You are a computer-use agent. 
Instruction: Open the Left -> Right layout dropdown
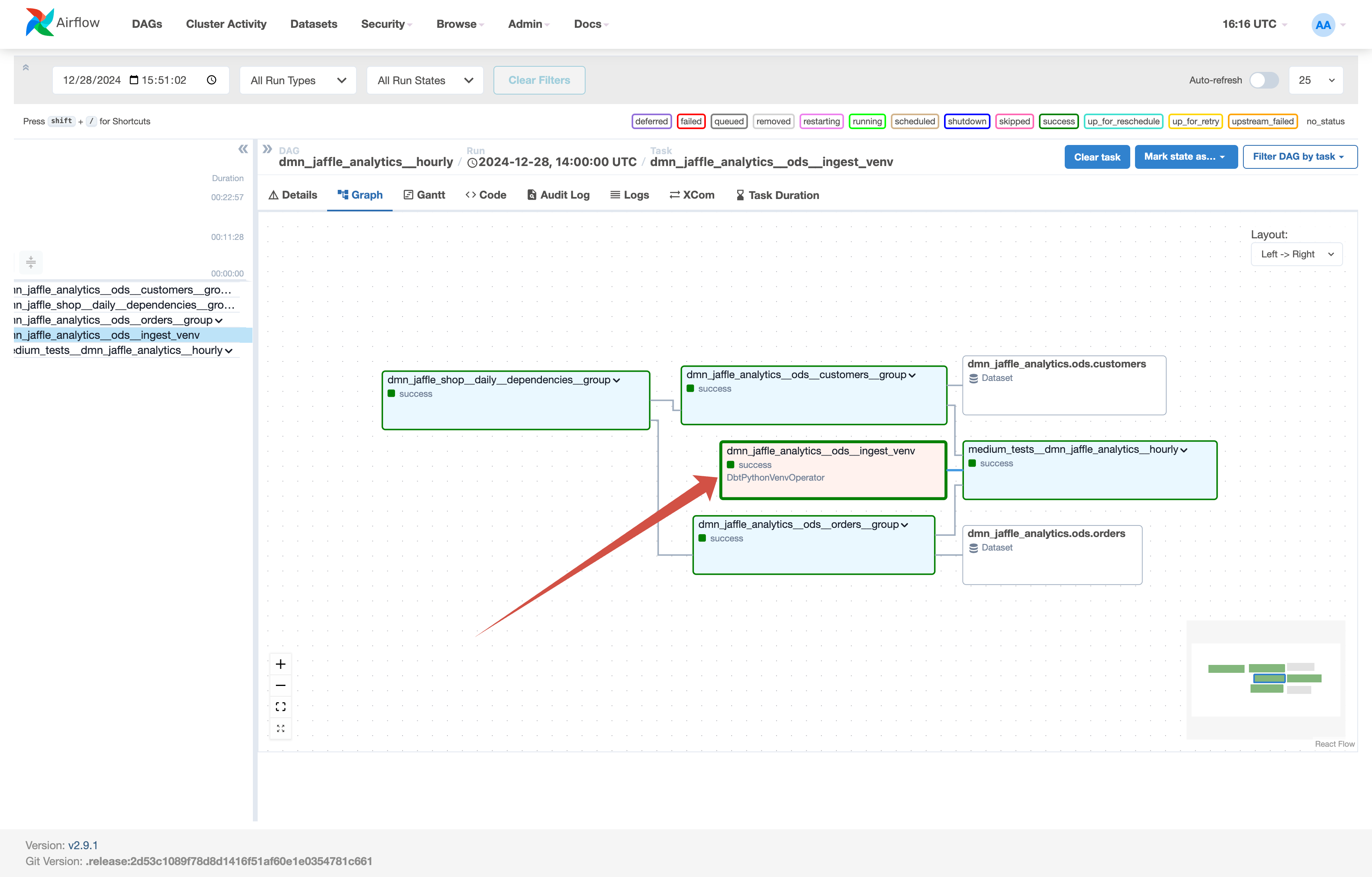point(1296,254)
